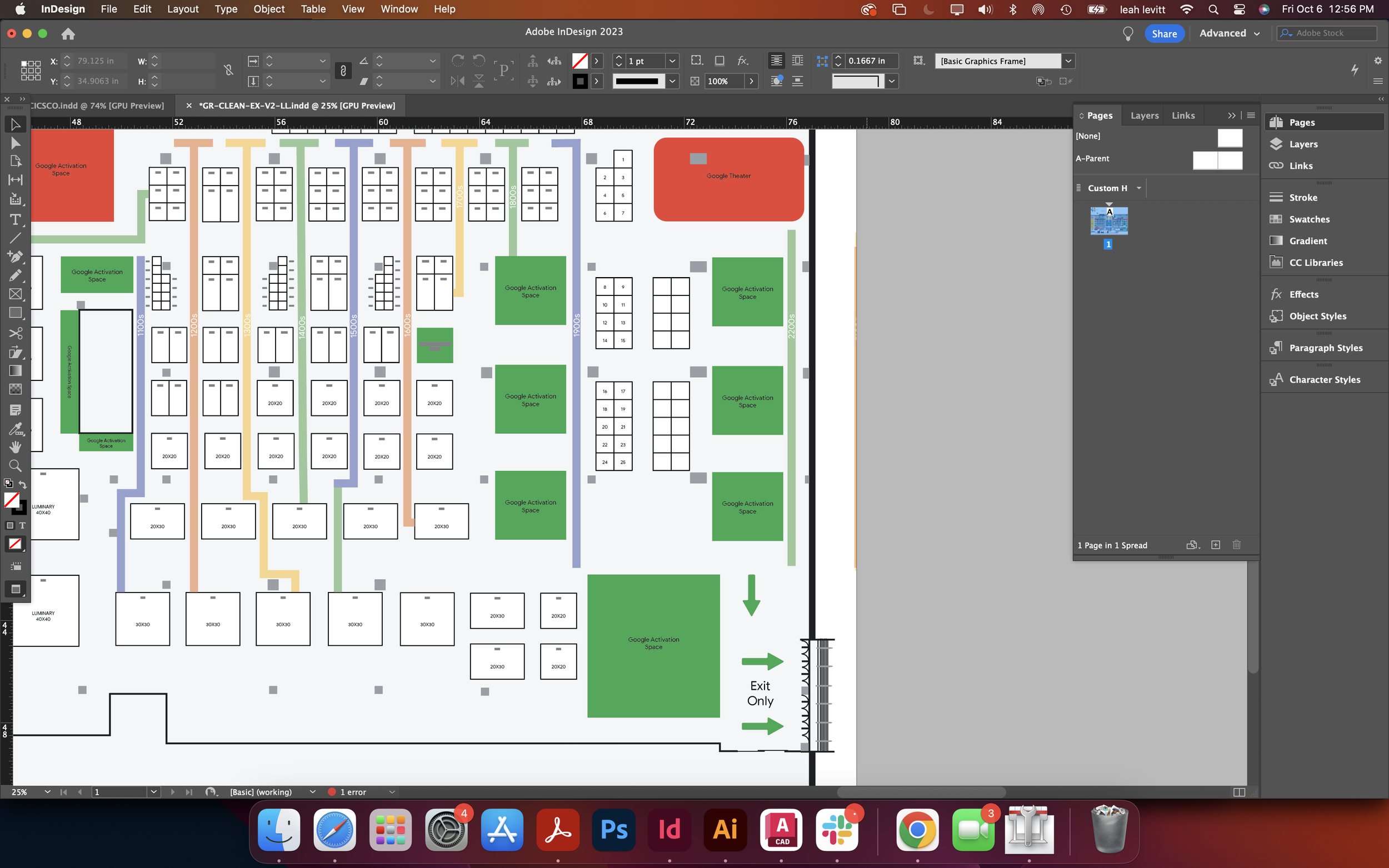This screenshot has height=868, width=1389.
Task: Toggle two-page spread view at bottom right
Action: pyautogui.click(x=1240, y=792)
